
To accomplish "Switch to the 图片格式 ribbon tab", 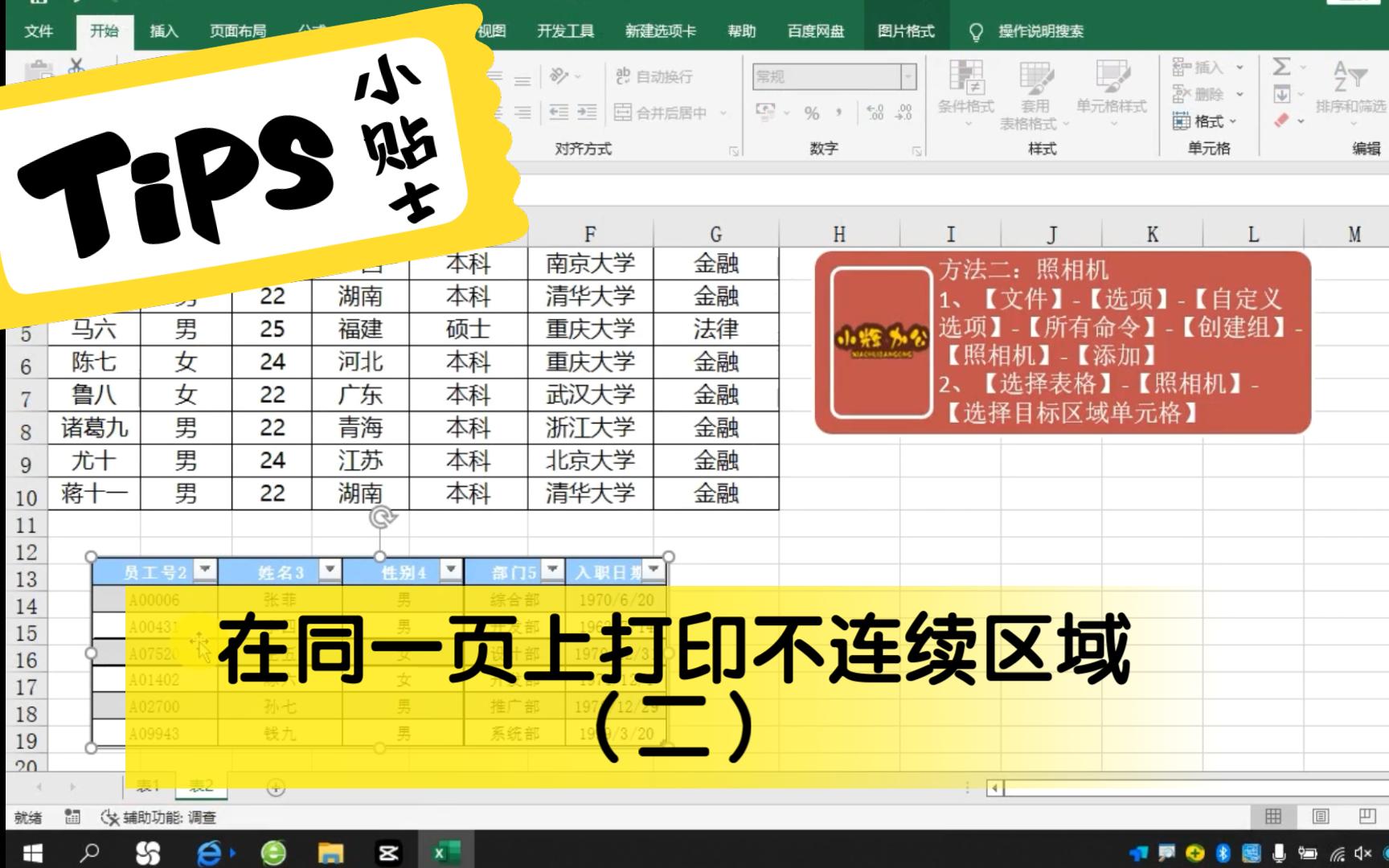I will coord(906,31).
